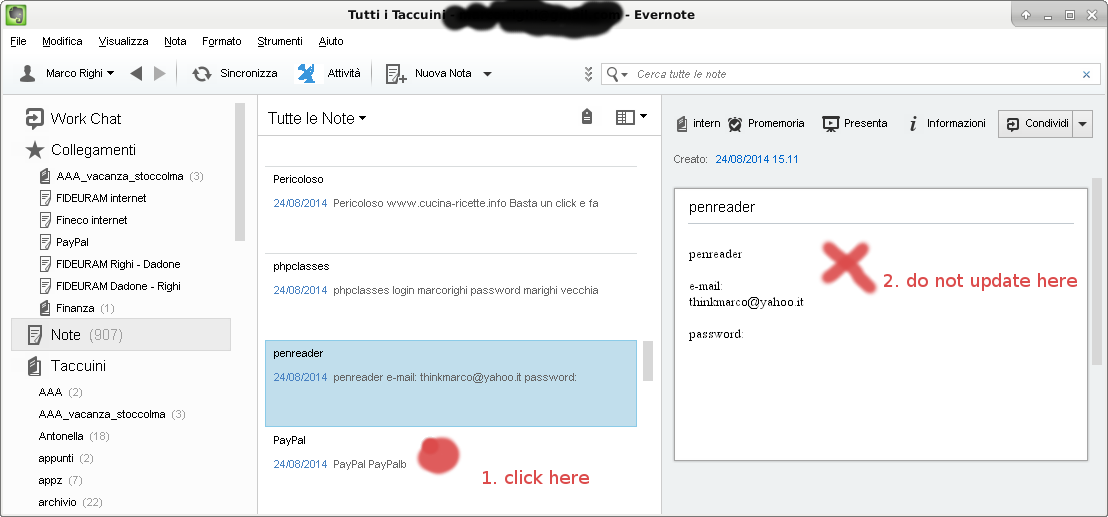Open the Fineco internet shortcut
This screenshot has width=1108, height=517.
point(83,220)
